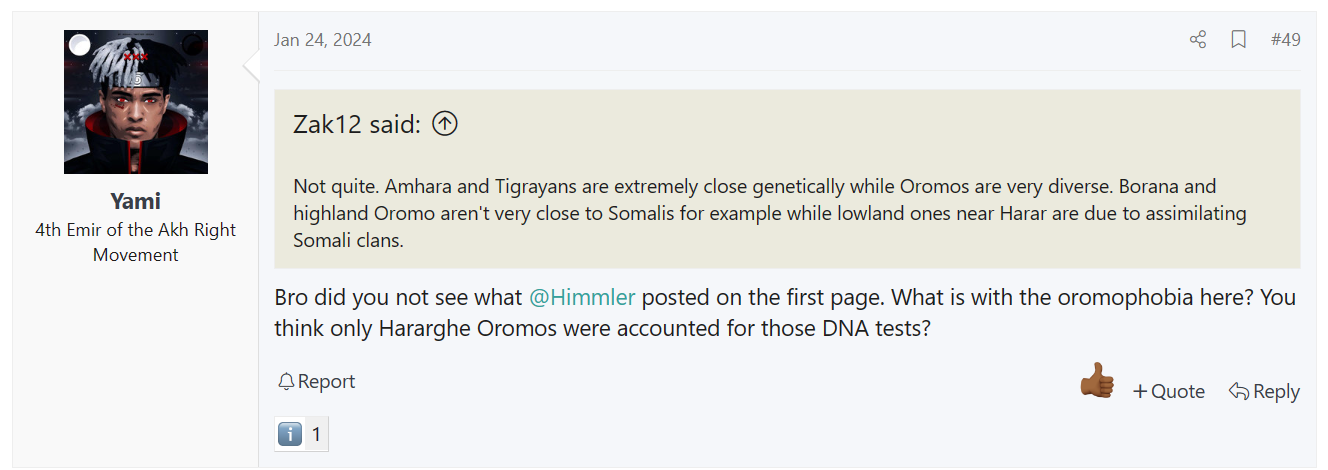Open Yami's username profile link
Viewport: 1328px width, 470px height.
pyautogui.click(x=136, y=201)
